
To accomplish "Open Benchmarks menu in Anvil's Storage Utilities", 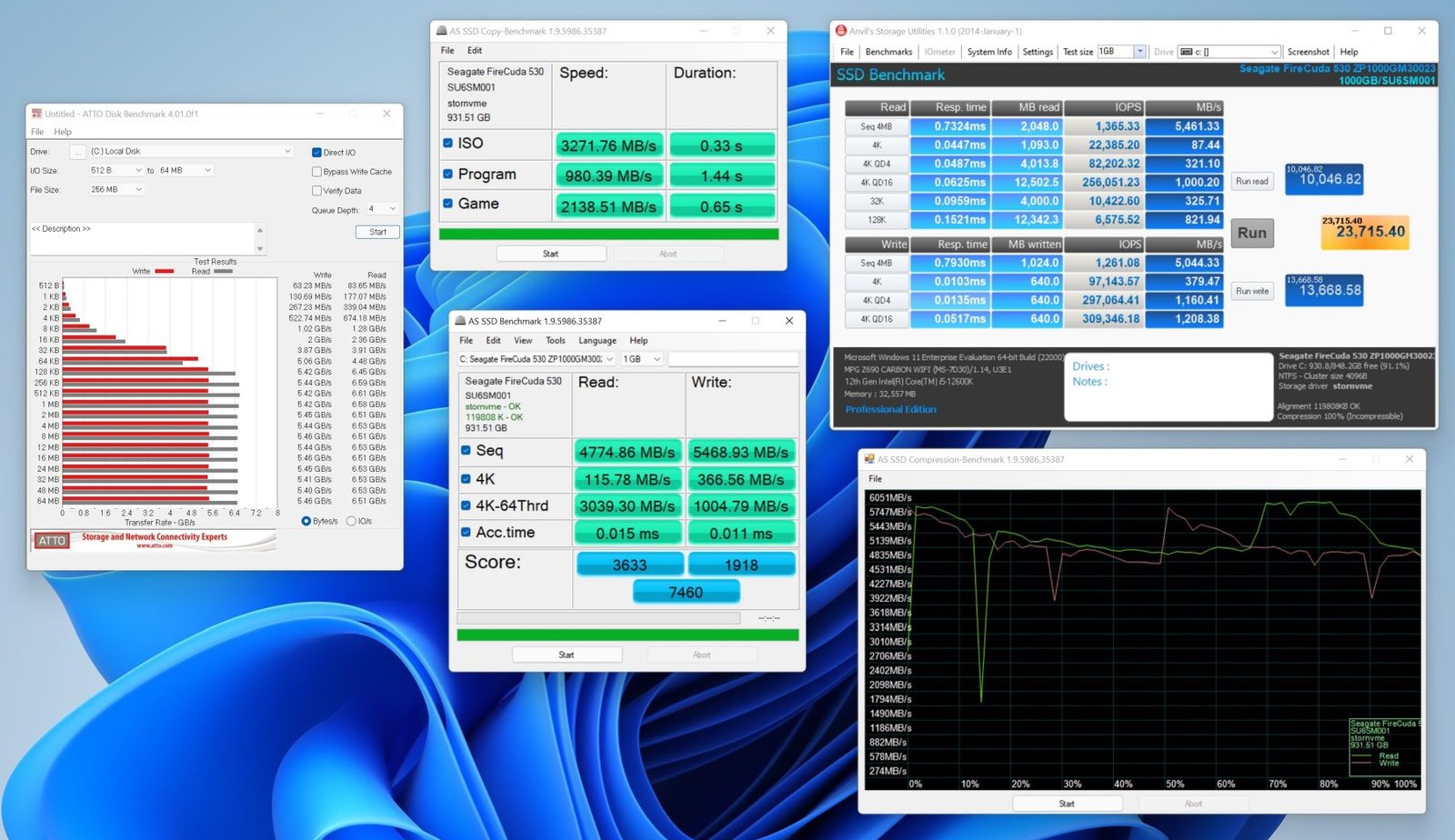I will (888, 52).
